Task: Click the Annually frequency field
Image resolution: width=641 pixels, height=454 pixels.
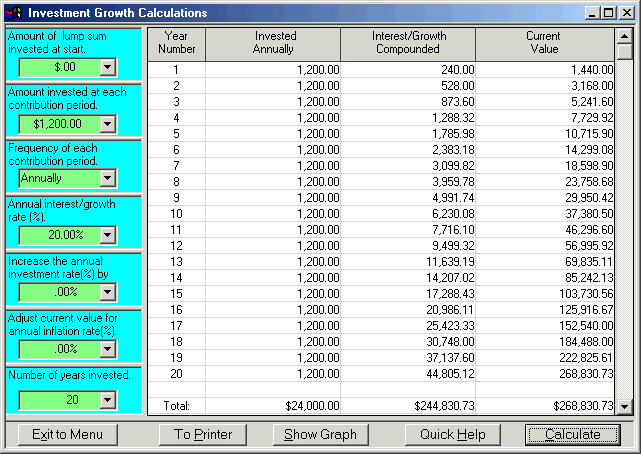Action: [60, 178]
